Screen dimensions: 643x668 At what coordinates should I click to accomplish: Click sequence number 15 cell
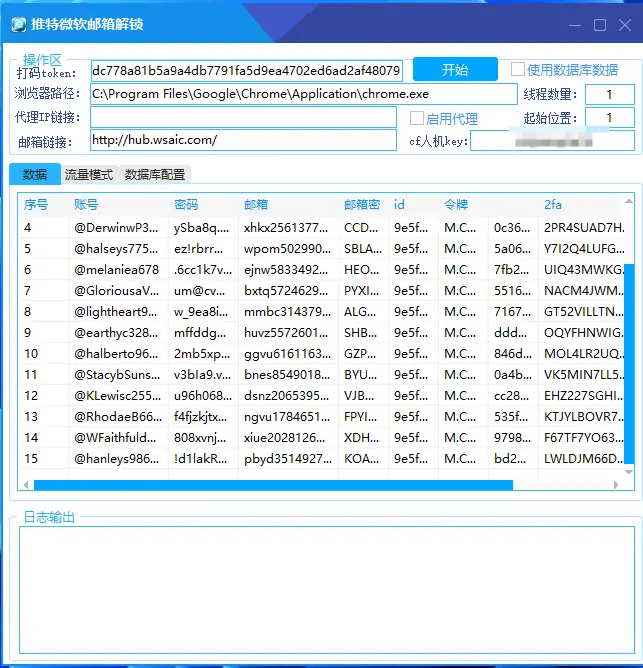[x=31, y=459]
